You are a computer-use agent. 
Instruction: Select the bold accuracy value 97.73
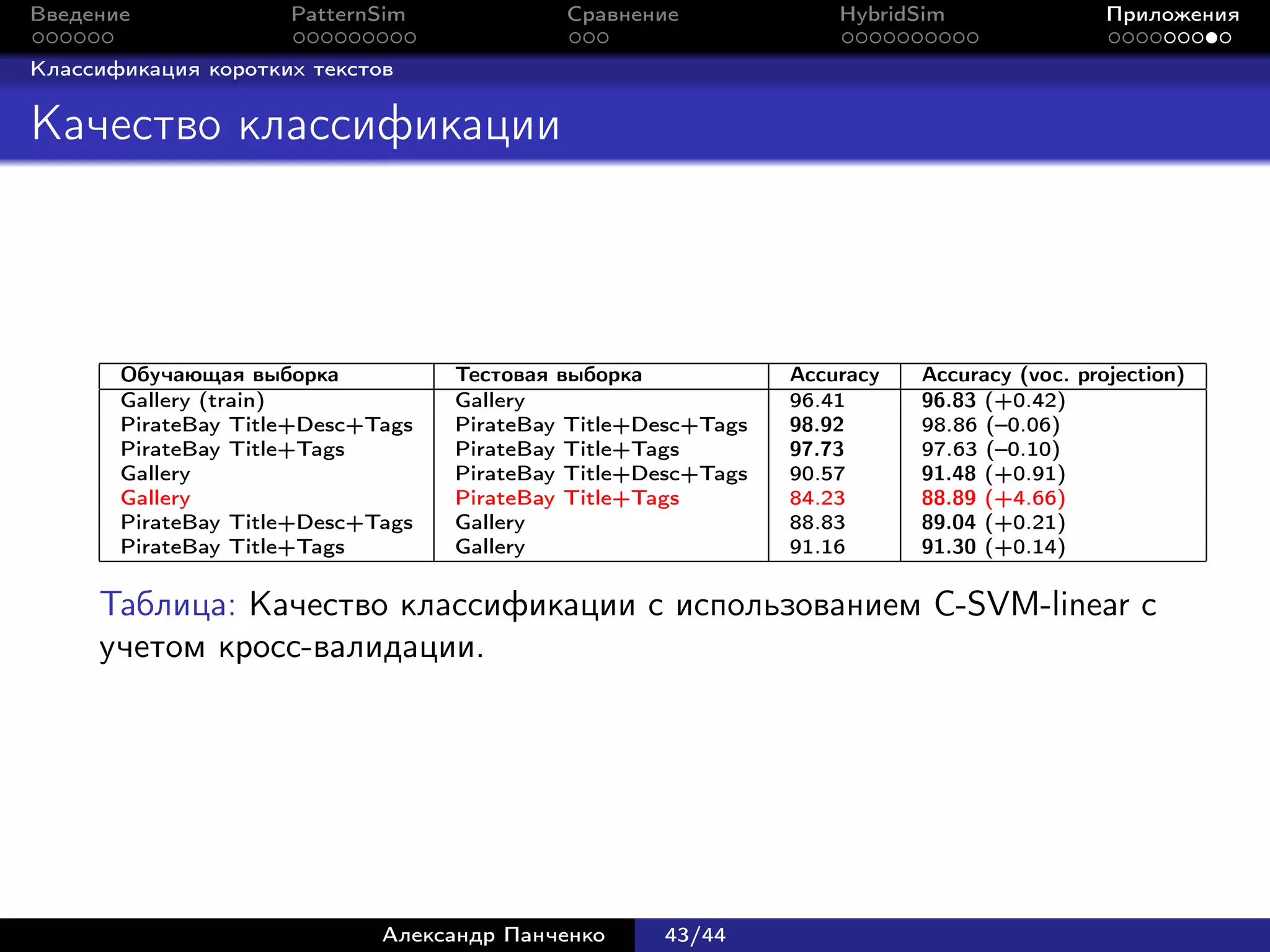(x=817, y=449)
